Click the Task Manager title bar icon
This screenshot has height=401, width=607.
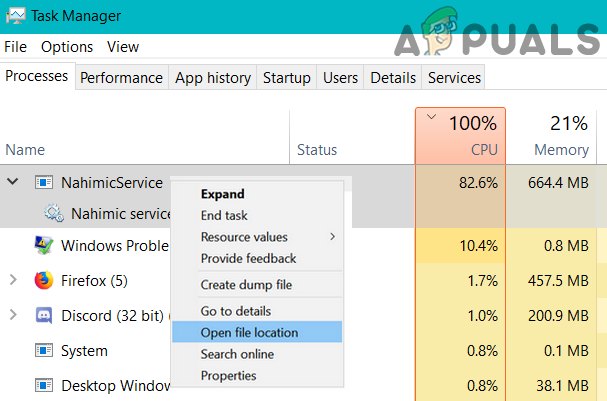pyautogui.click(x=15, y=16)
